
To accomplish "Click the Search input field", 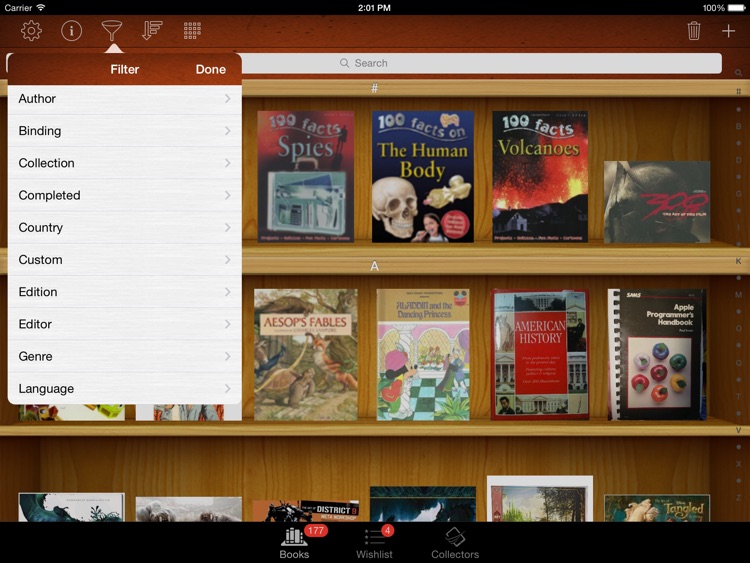I will [x=480, y=63].
